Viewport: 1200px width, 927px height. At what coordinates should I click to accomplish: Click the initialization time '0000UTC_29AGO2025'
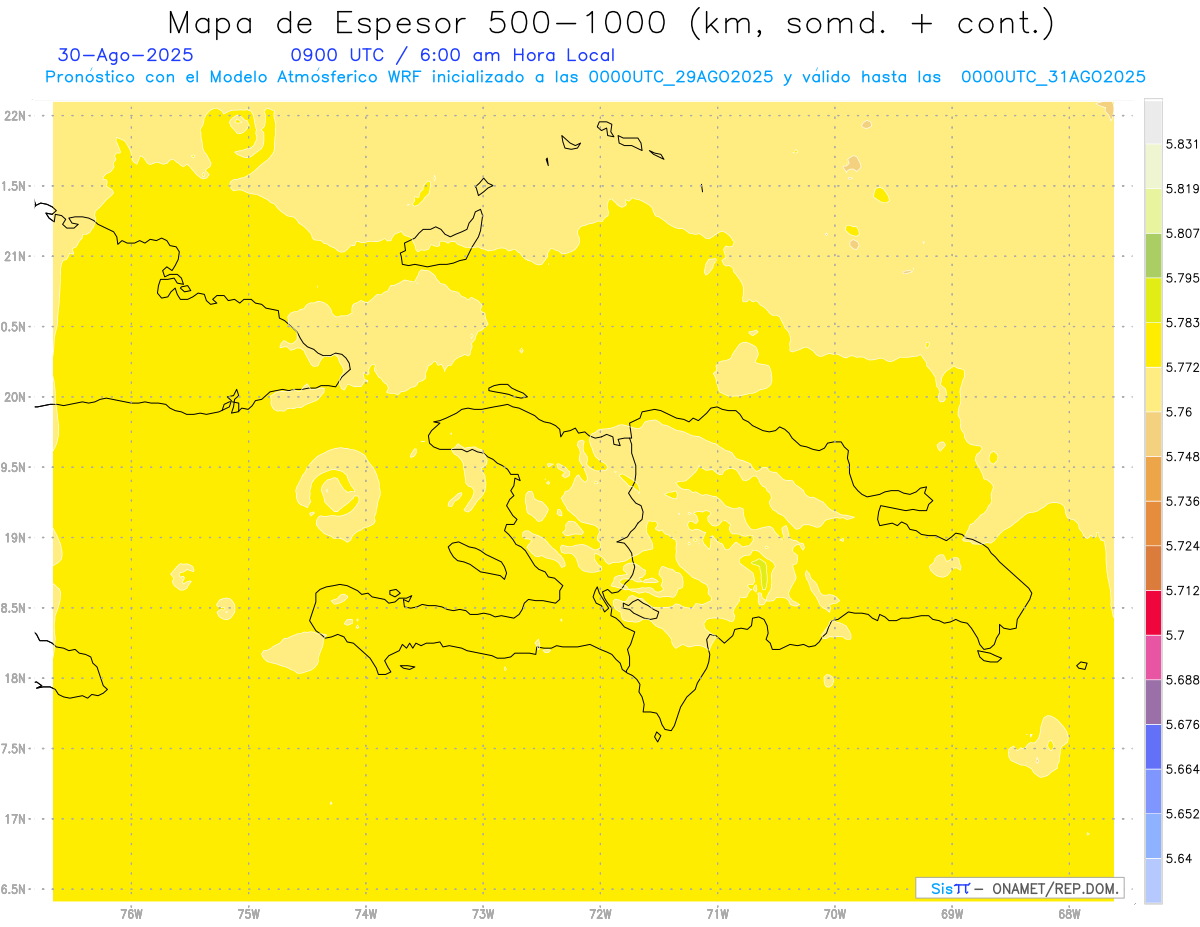(680, 77)
